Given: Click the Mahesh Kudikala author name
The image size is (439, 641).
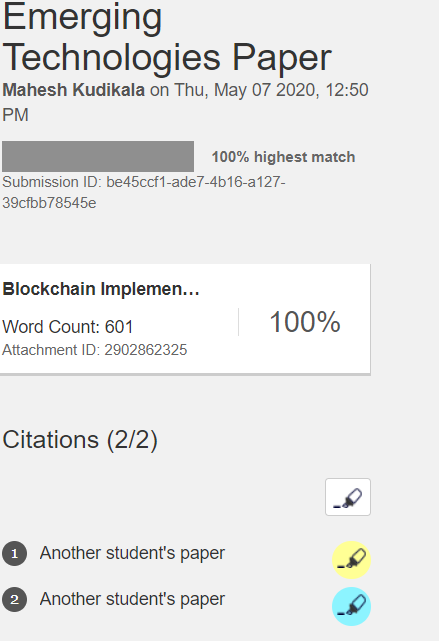Looking at the screenshot, I should pyautogui.click(x=74, y=90).
